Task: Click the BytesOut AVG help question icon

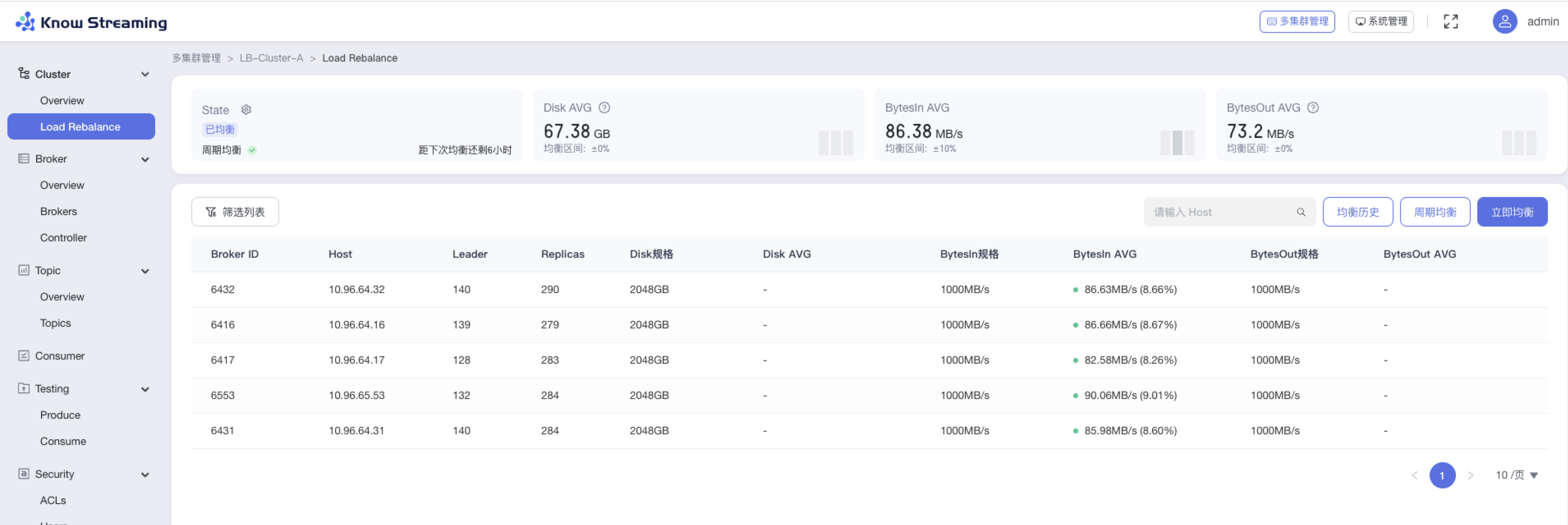Action: coord(1313,108)
